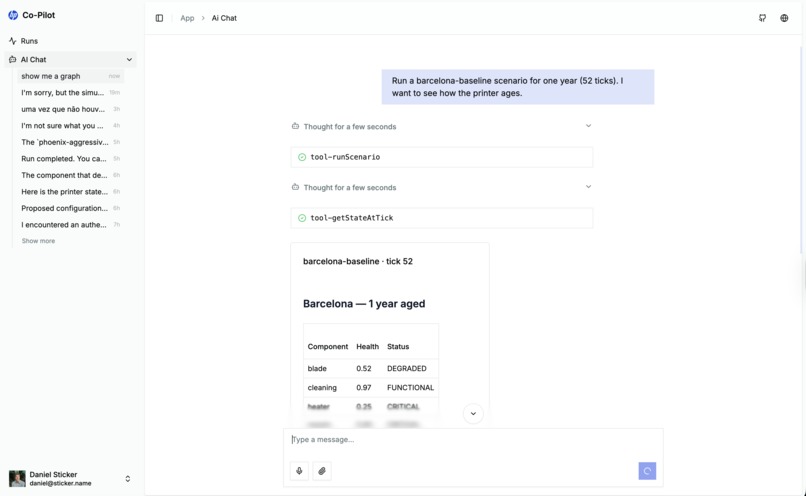The width and height of the screenshot is (806, 496).
Task: Open chat 'show me a graph'
Action: [x=71, y=76]
